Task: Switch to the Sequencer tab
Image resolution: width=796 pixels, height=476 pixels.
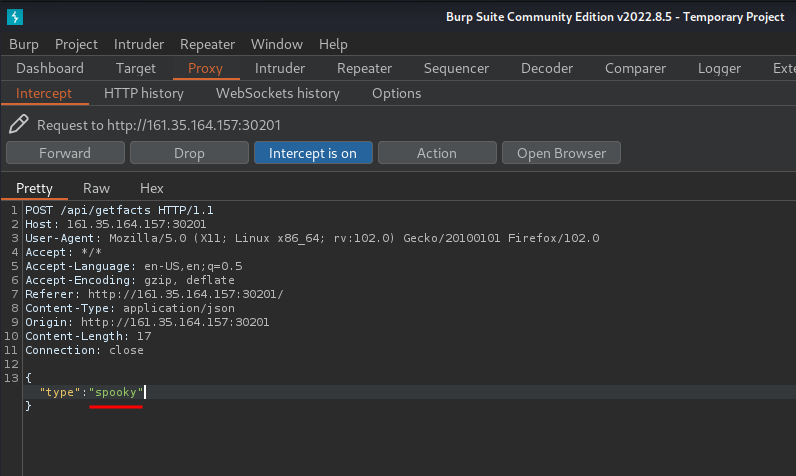Action: click(456, 69)
